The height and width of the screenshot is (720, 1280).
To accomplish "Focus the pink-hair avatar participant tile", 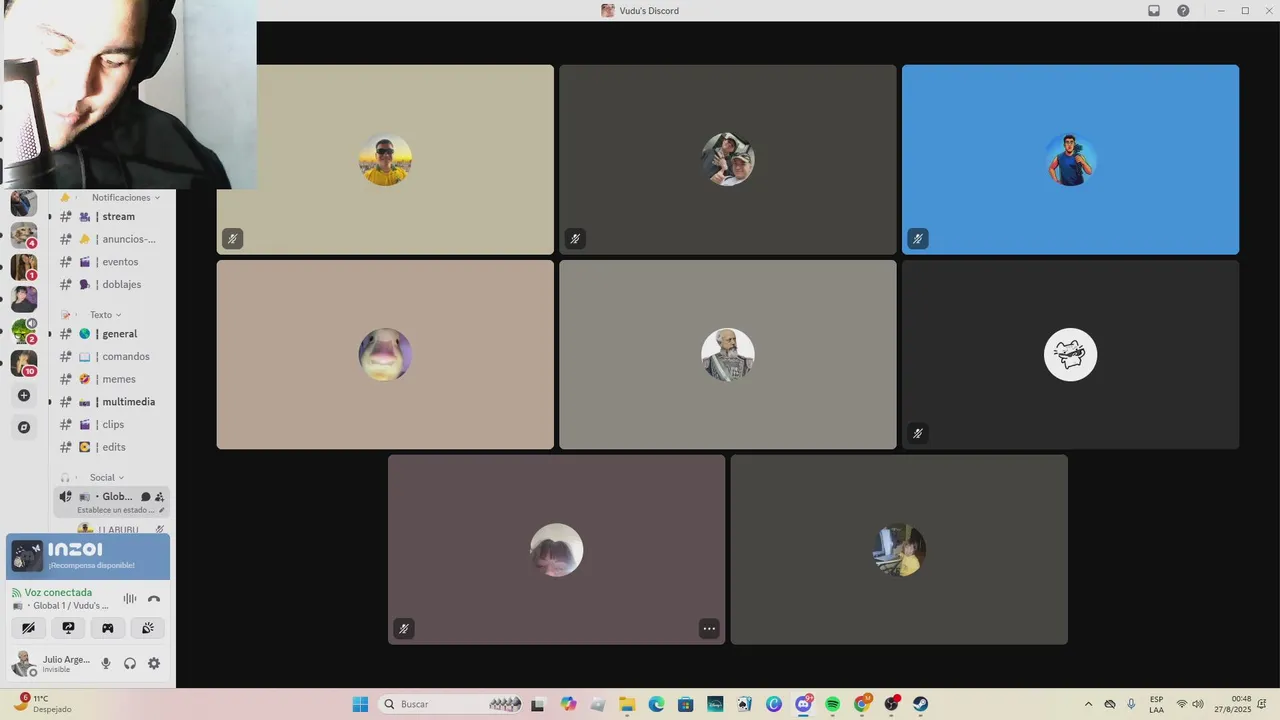I will coord(556,550).
